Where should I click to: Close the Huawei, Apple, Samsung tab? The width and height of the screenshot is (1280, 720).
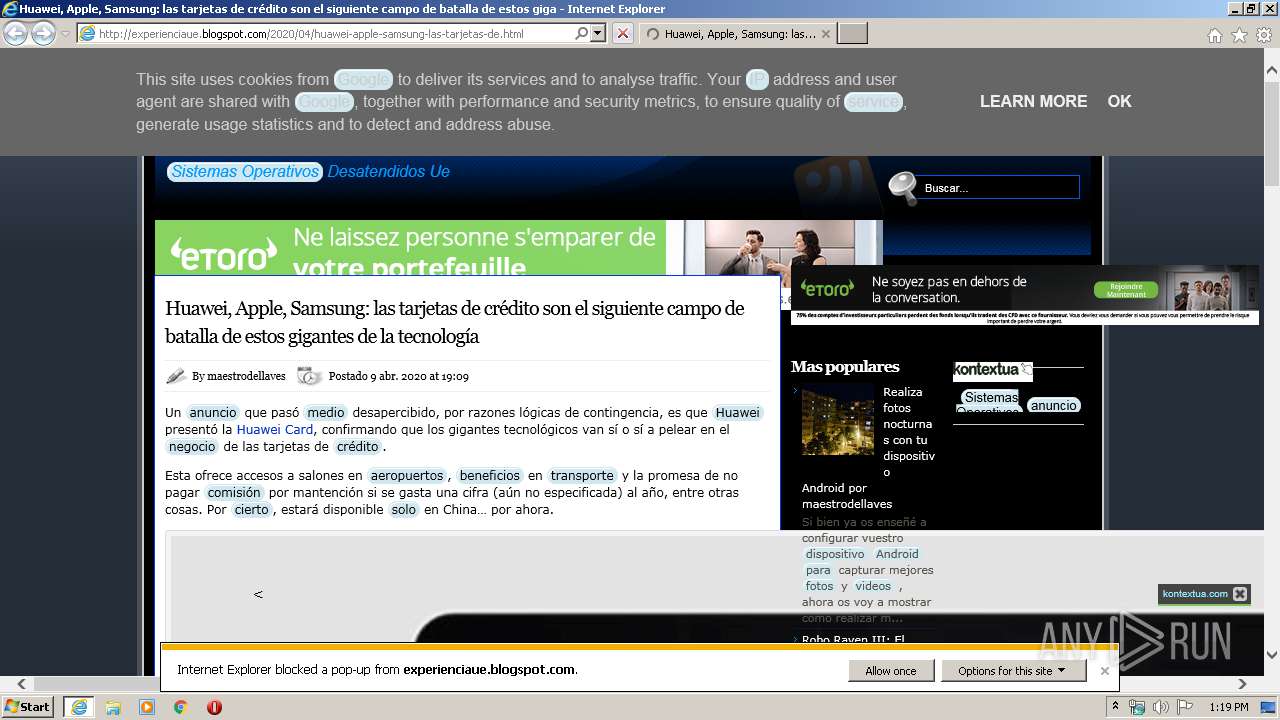click(x=825, y=33)
